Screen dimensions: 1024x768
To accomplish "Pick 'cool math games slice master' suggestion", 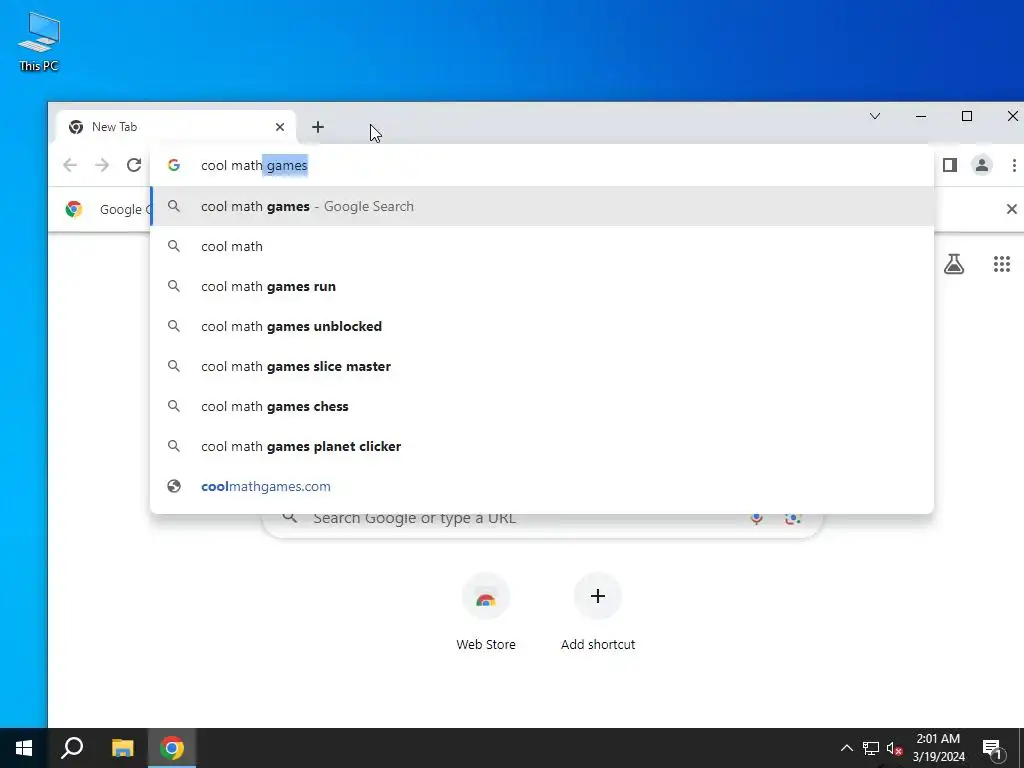I will tap(542, 366).
